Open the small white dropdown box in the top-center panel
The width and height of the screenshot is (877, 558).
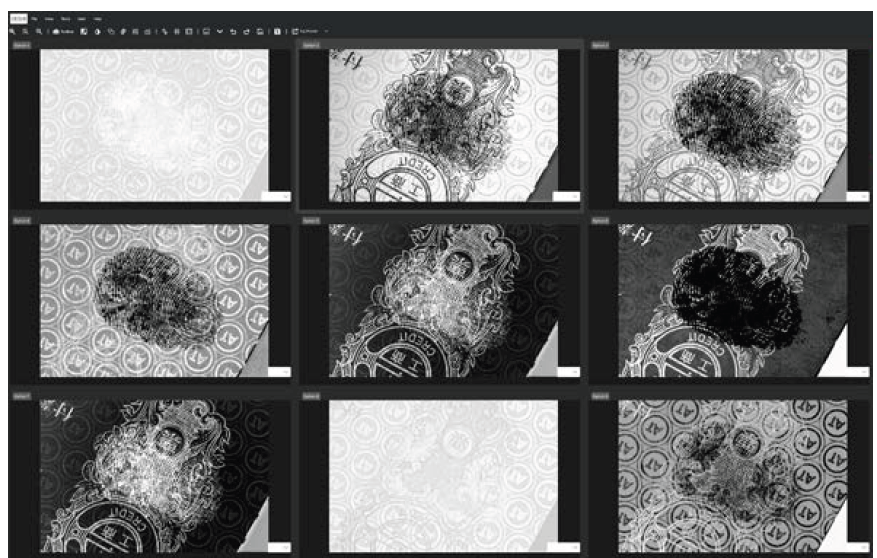[566, 196]
